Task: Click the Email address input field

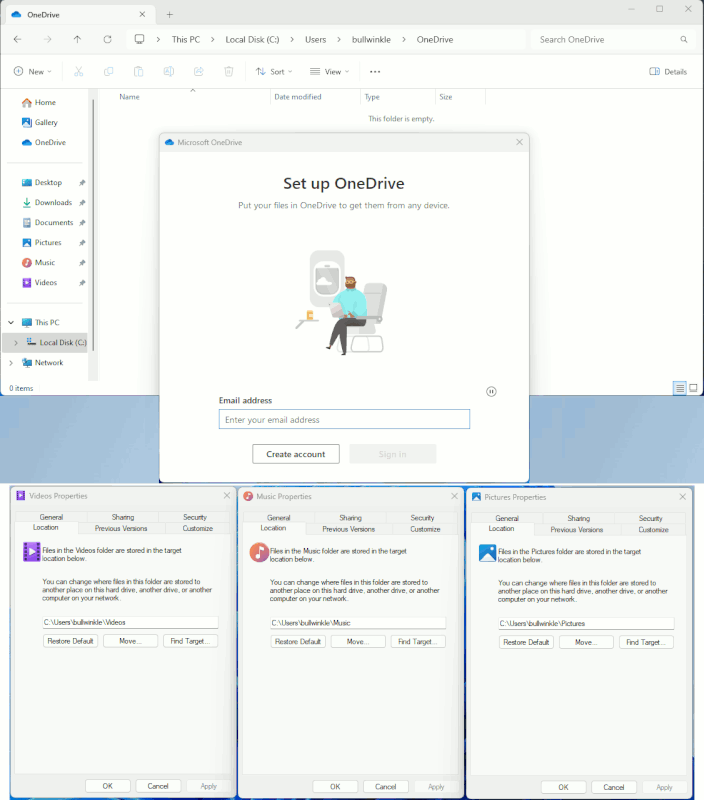Action: 344,419
